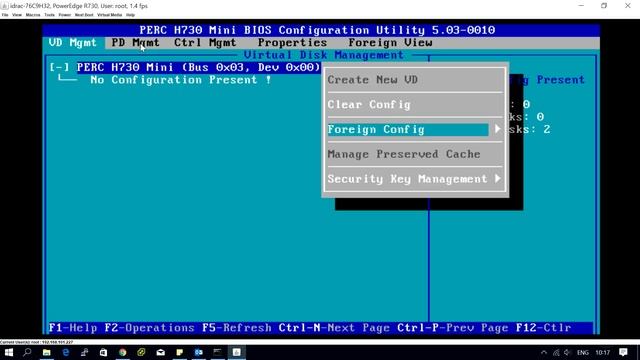The width and height of the screenshot is (640, 360).
Task: Open Sticky Notes from taskbar
Action: pos(179,352)
